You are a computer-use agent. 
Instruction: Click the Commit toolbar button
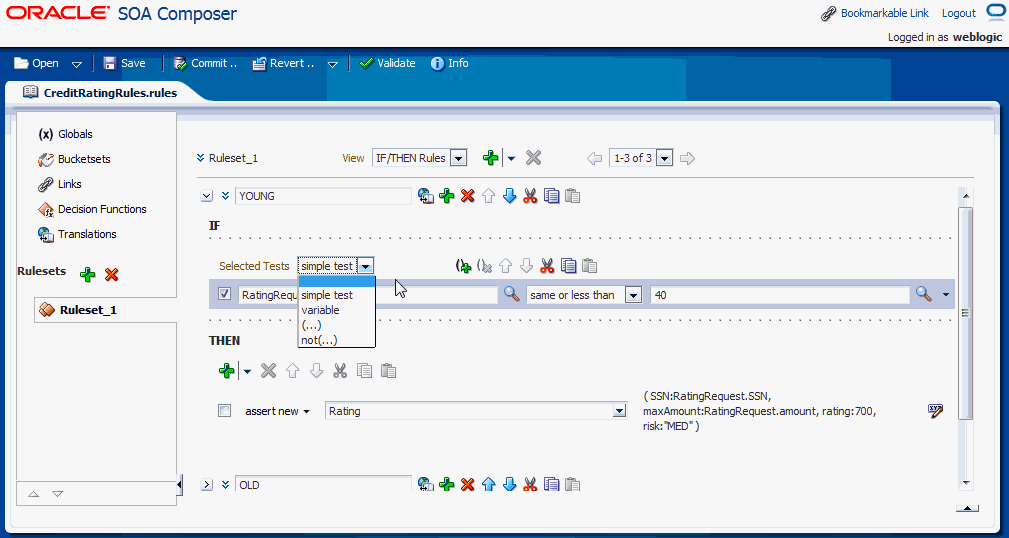tap(206, 63)
